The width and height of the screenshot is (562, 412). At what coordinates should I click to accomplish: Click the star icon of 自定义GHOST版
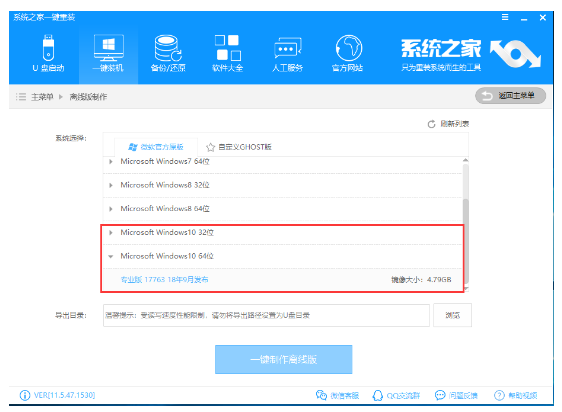[x=210, y=147]
